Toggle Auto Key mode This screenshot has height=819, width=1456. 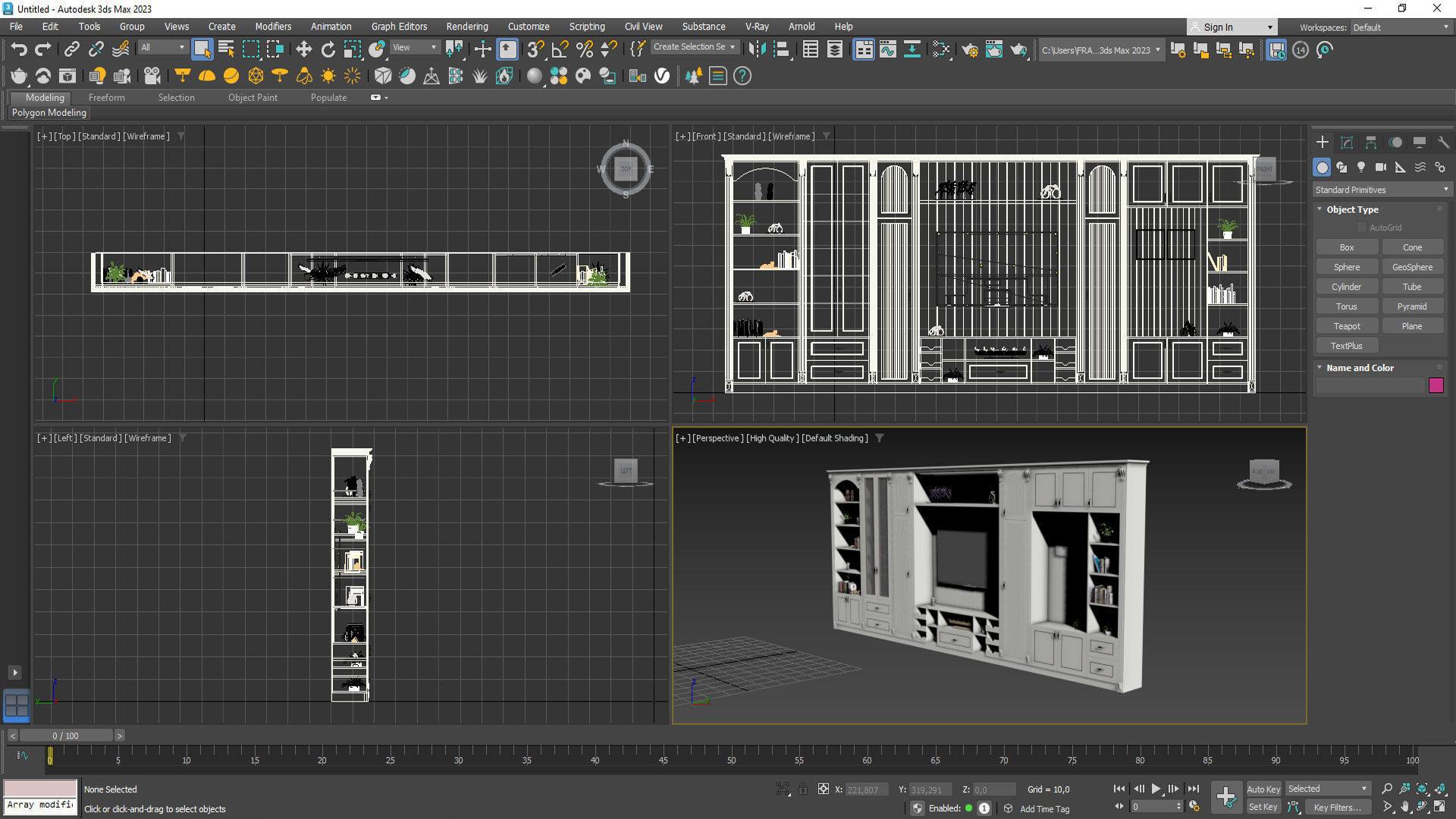[1263, 789]
